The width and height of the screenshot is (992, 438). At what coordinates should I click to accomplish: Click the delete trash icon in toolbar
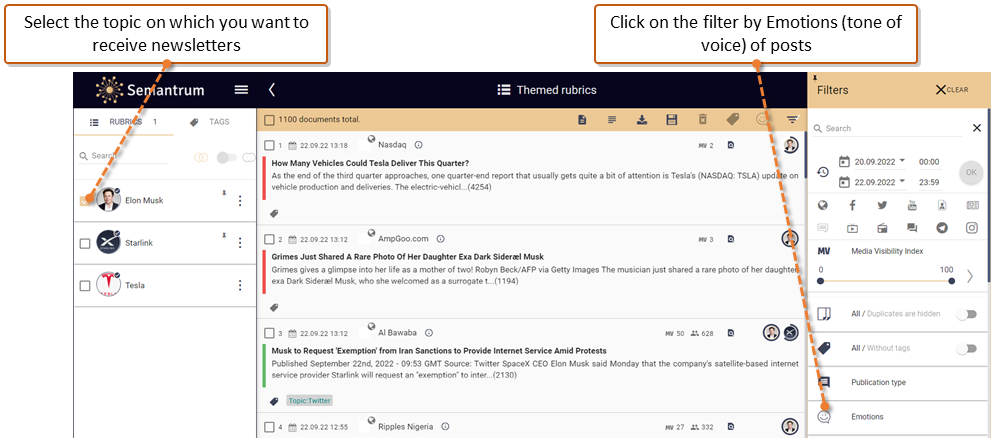[x=702, y=119]
